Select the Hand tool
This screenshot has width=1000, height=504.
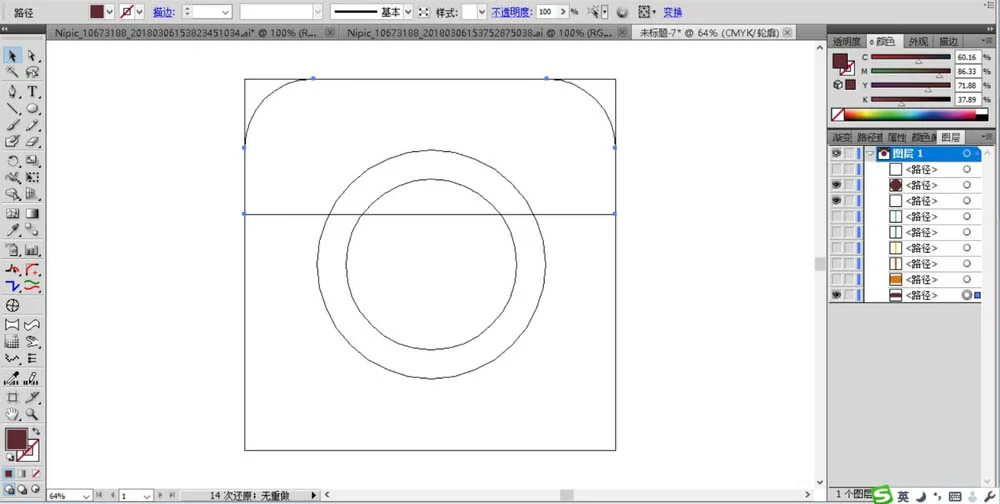[x=12, y=414]
